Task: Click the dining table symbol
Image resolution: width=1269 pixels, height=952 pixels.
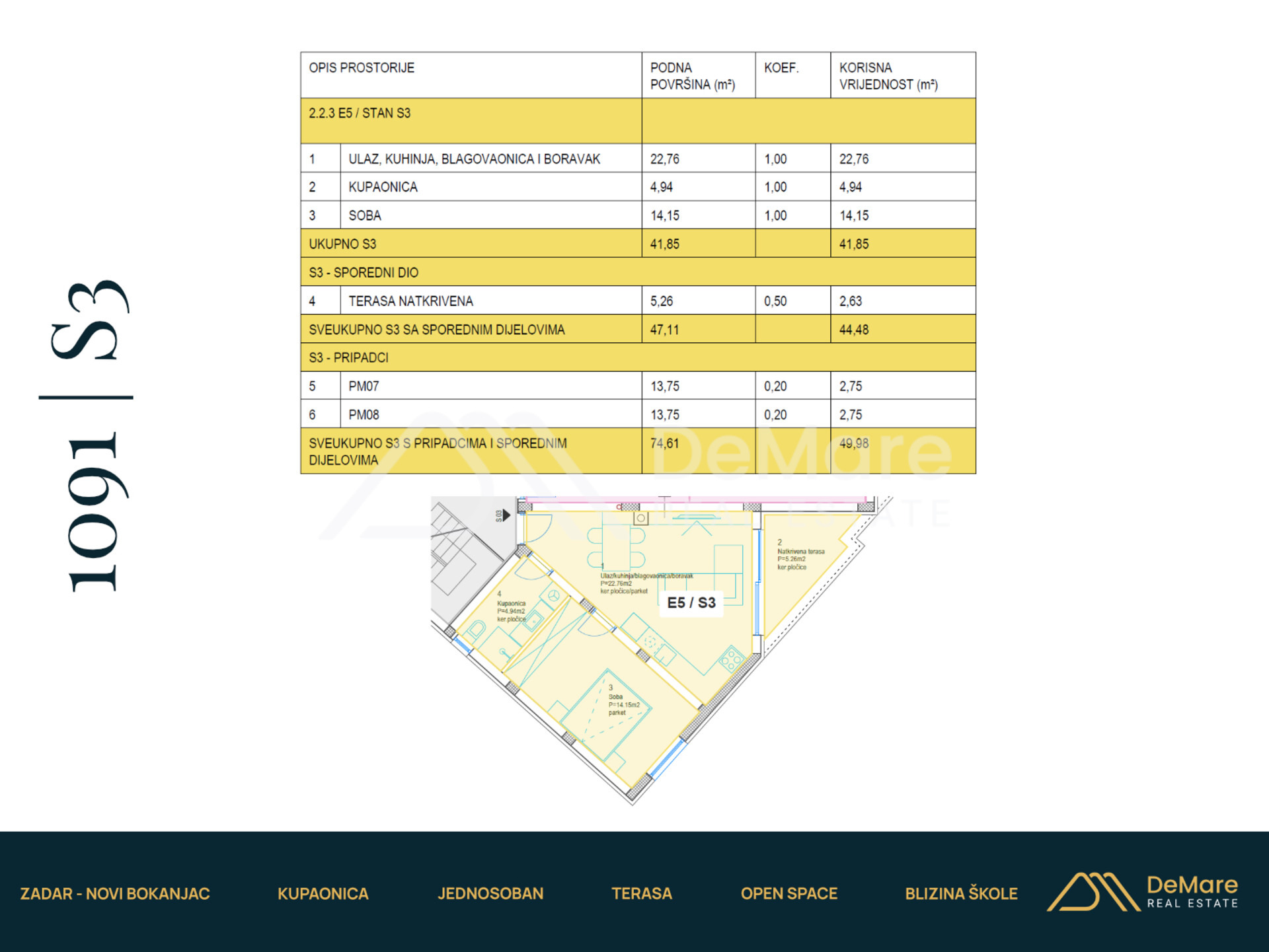Action: (x=616, y=547)
